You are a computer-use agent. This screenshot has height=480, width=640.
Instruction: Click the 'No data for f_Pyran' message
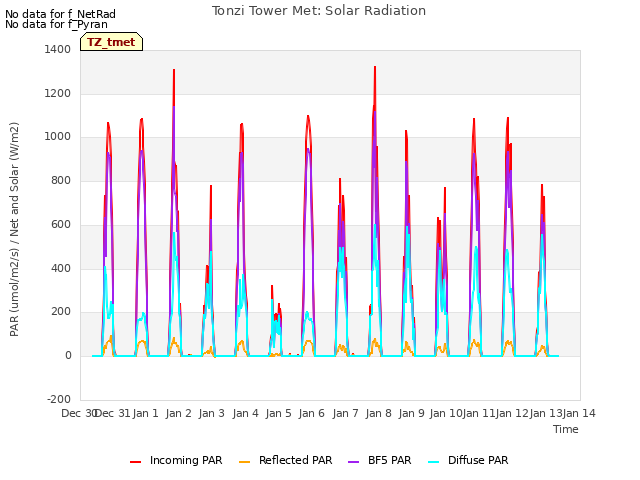click(x=56, y=24)
